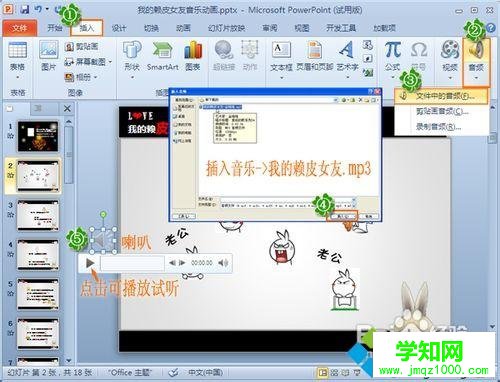
Task: Expand the WordArt (艺术字) dropdown arrow
Action: point(347,78)
